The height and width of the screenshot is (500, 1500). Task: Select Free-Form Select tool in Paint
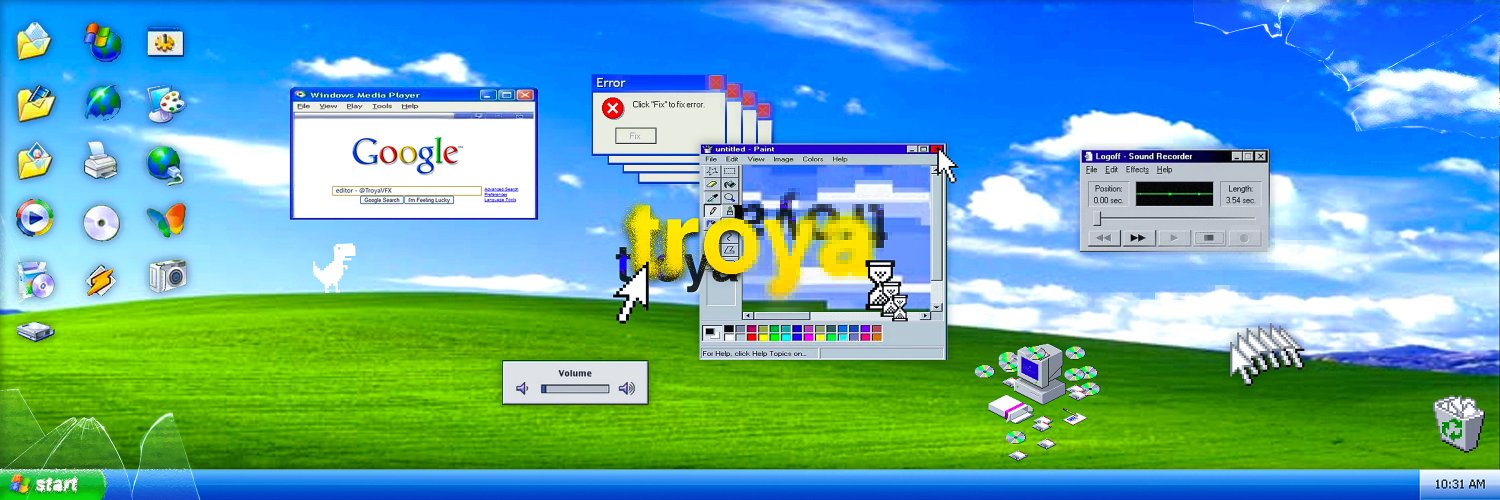pos(713,171)
